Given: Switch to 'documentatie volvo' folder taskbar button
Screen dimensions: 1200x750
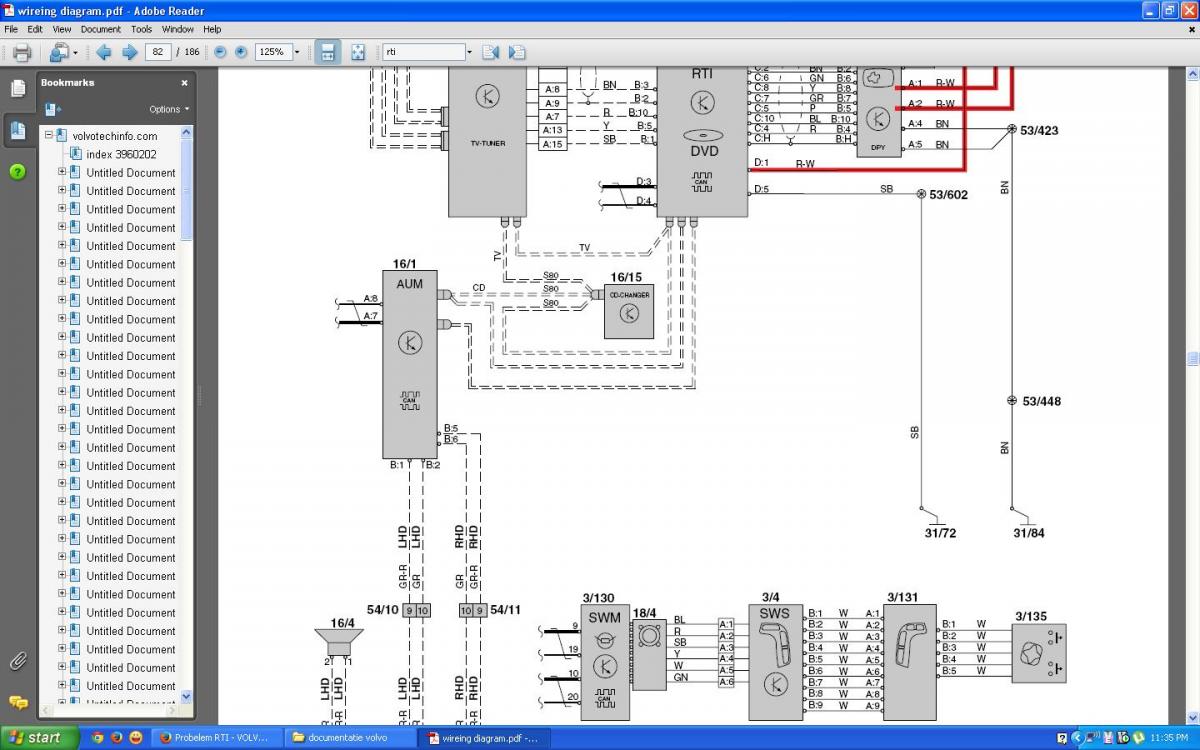Looking at the screenshot, I should 351,738.
